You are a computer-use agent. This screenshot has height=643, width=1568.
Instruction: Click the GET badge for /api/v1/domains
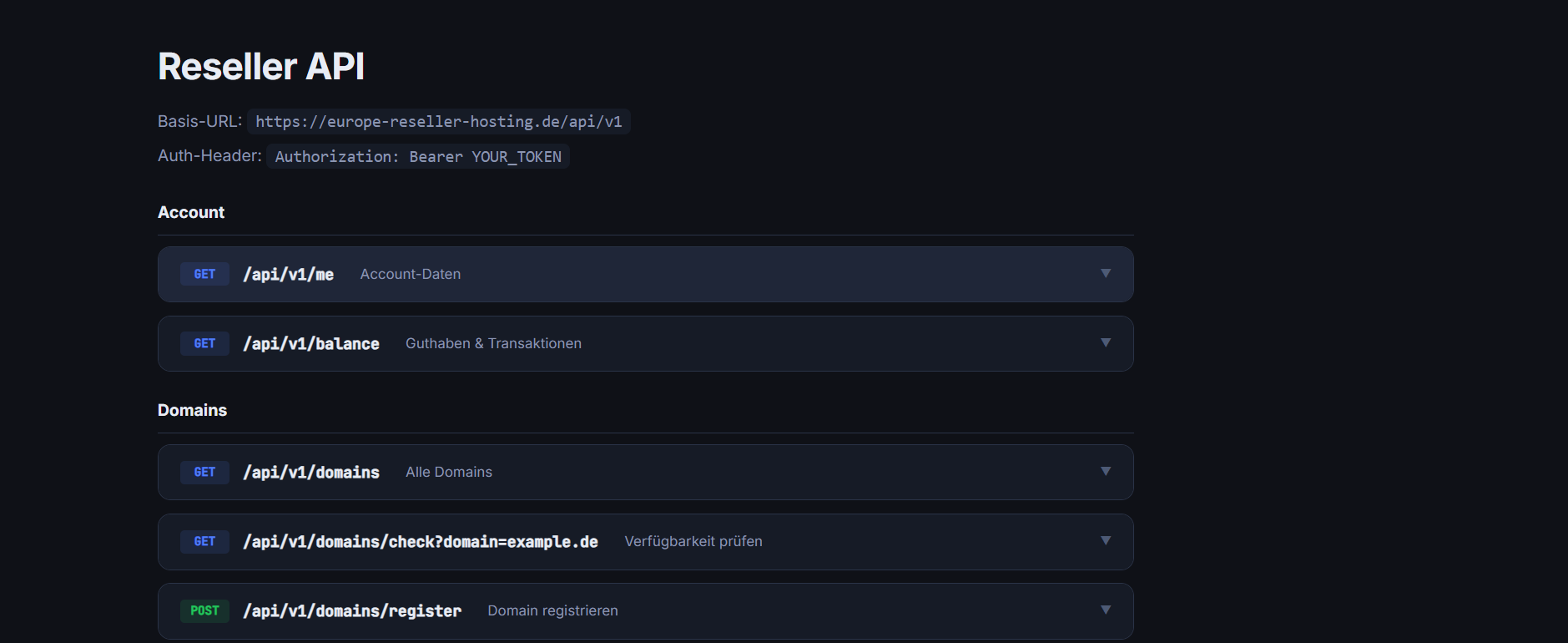204,472
